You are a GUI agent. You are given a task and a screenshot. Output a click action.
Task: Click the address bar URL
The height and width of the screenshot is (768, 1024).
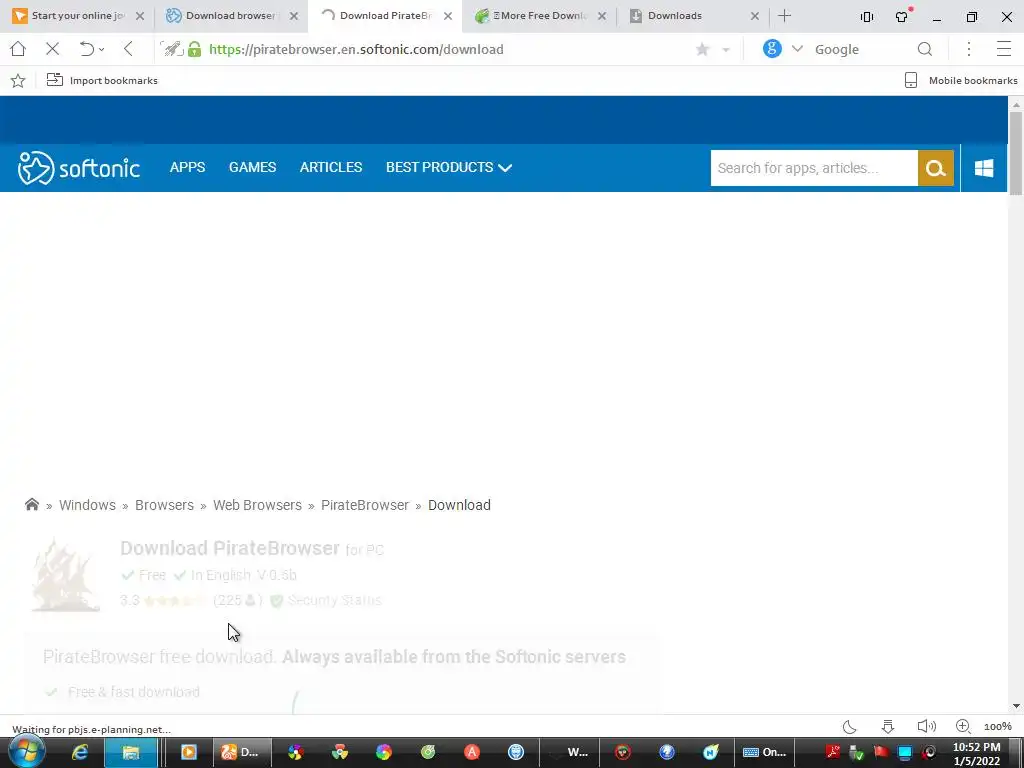[x=356, y=49]
